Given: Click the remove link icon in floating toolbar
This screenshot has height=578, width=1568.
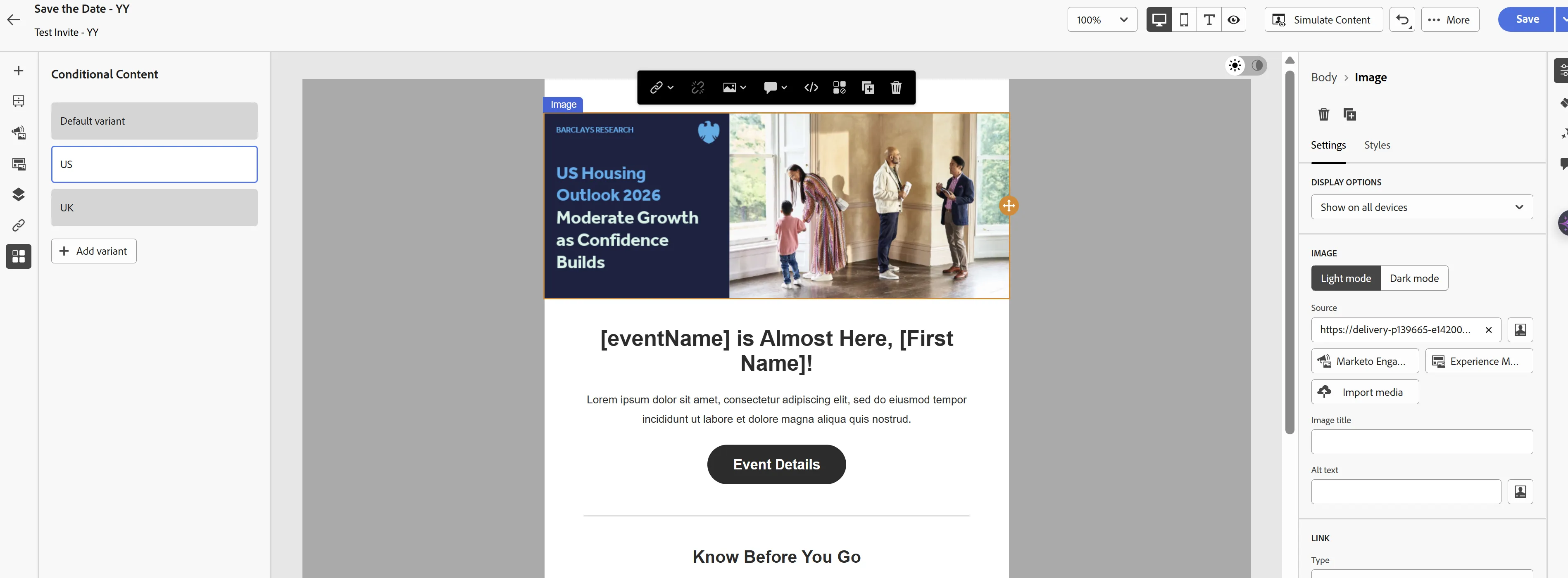Looking at the screenshot, I should tap(697, 88).
